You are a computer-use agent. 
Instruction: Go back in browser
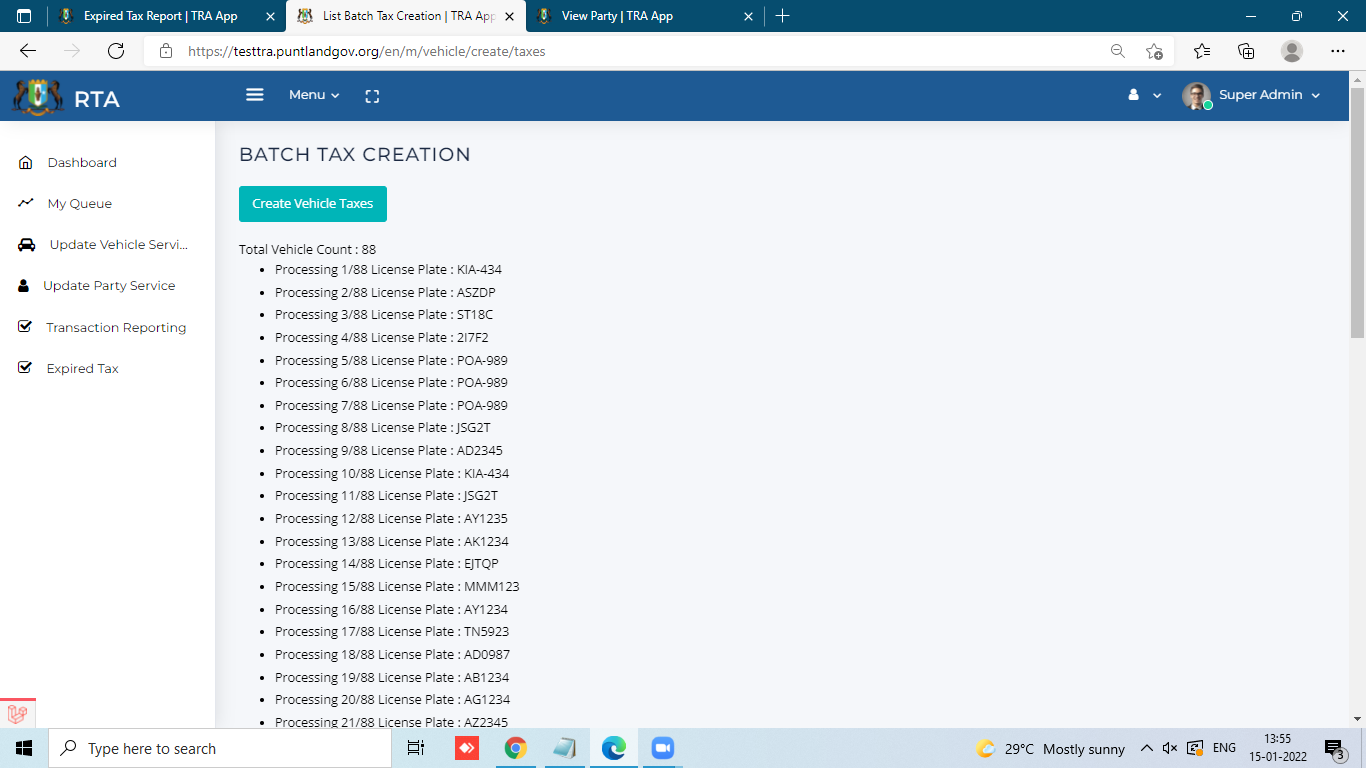click(28, 51)
